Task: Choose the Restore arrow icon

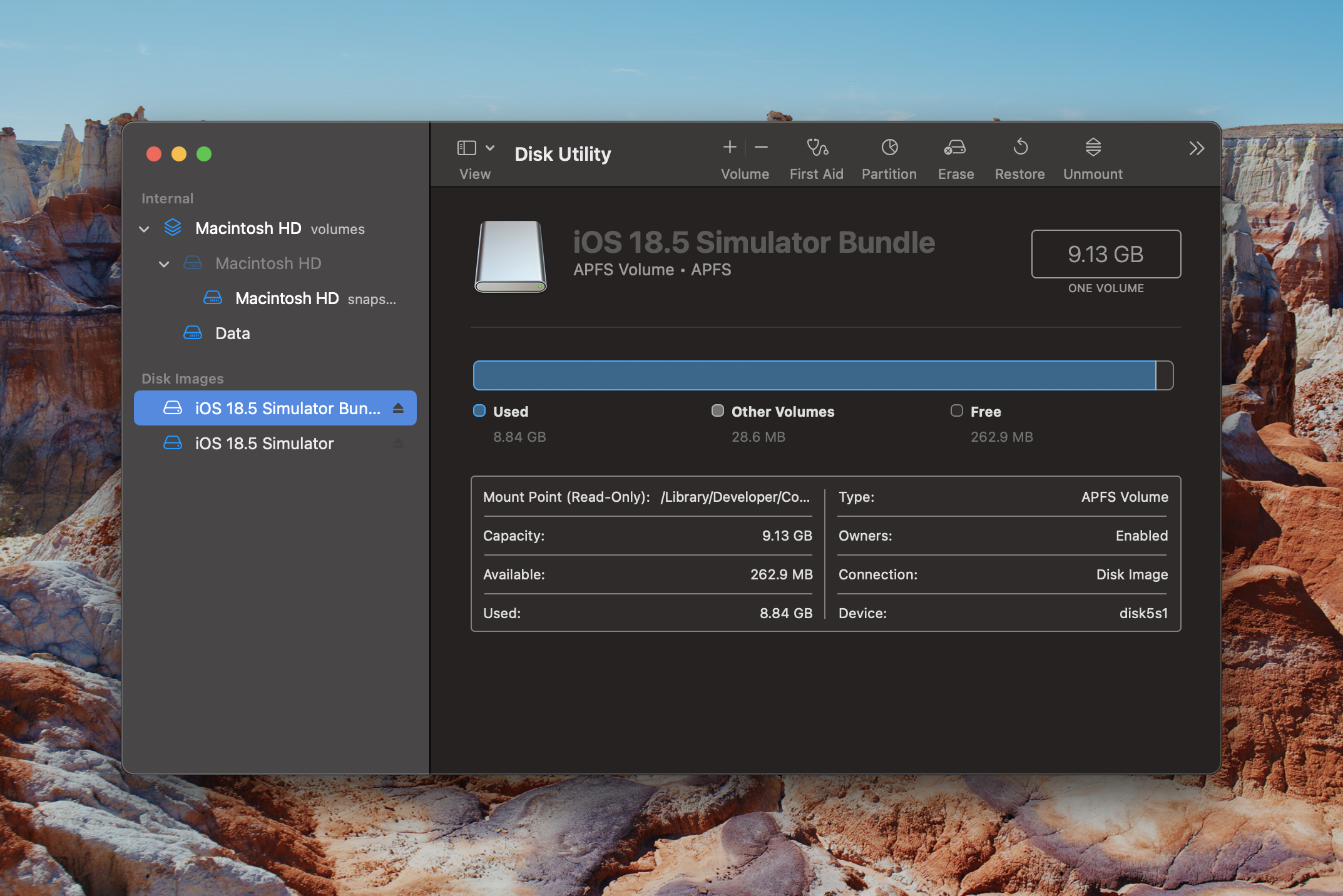Action: click(x=1020, y=147)
